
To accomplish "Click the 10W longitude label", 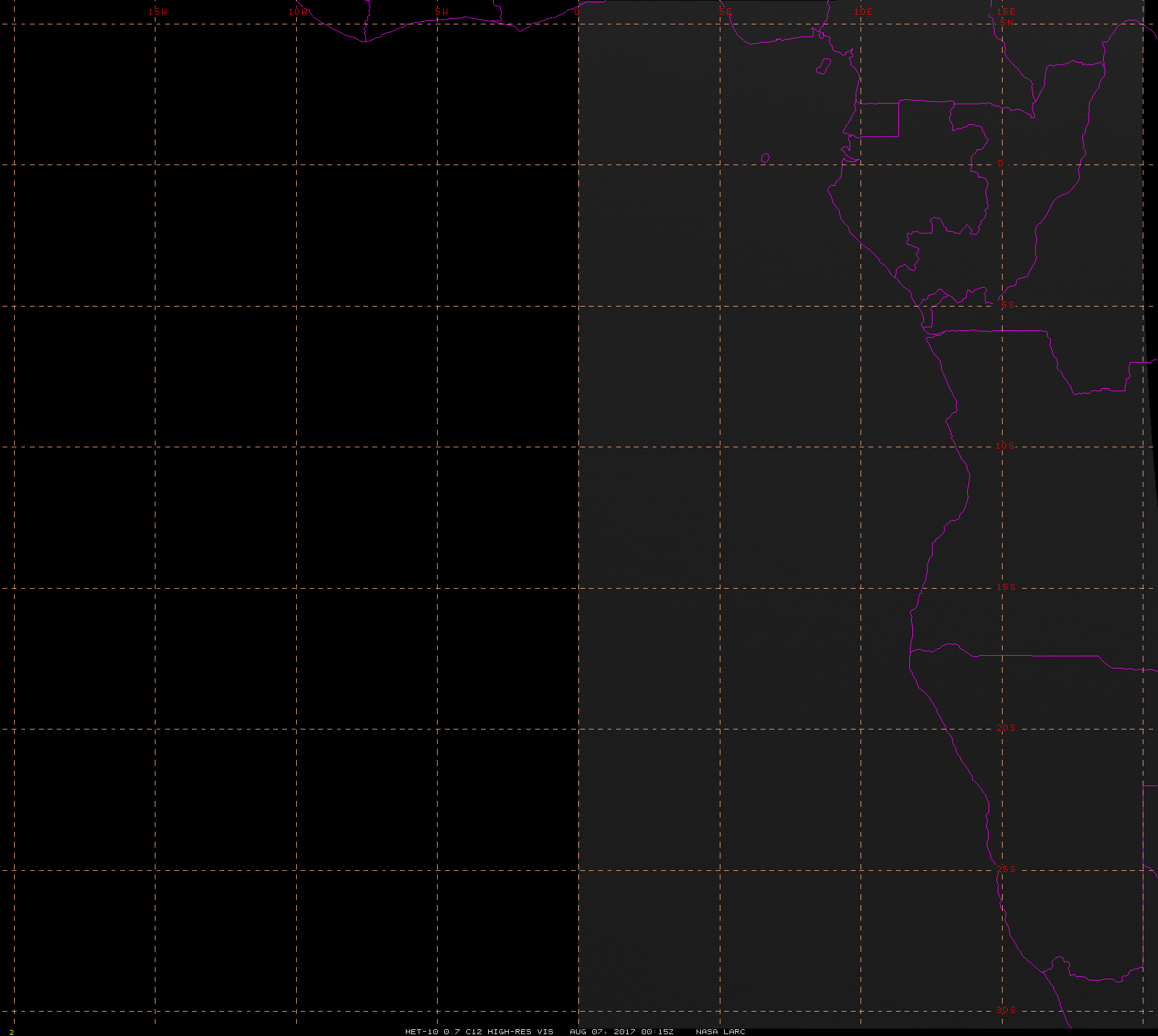I will tap(299, 12).
